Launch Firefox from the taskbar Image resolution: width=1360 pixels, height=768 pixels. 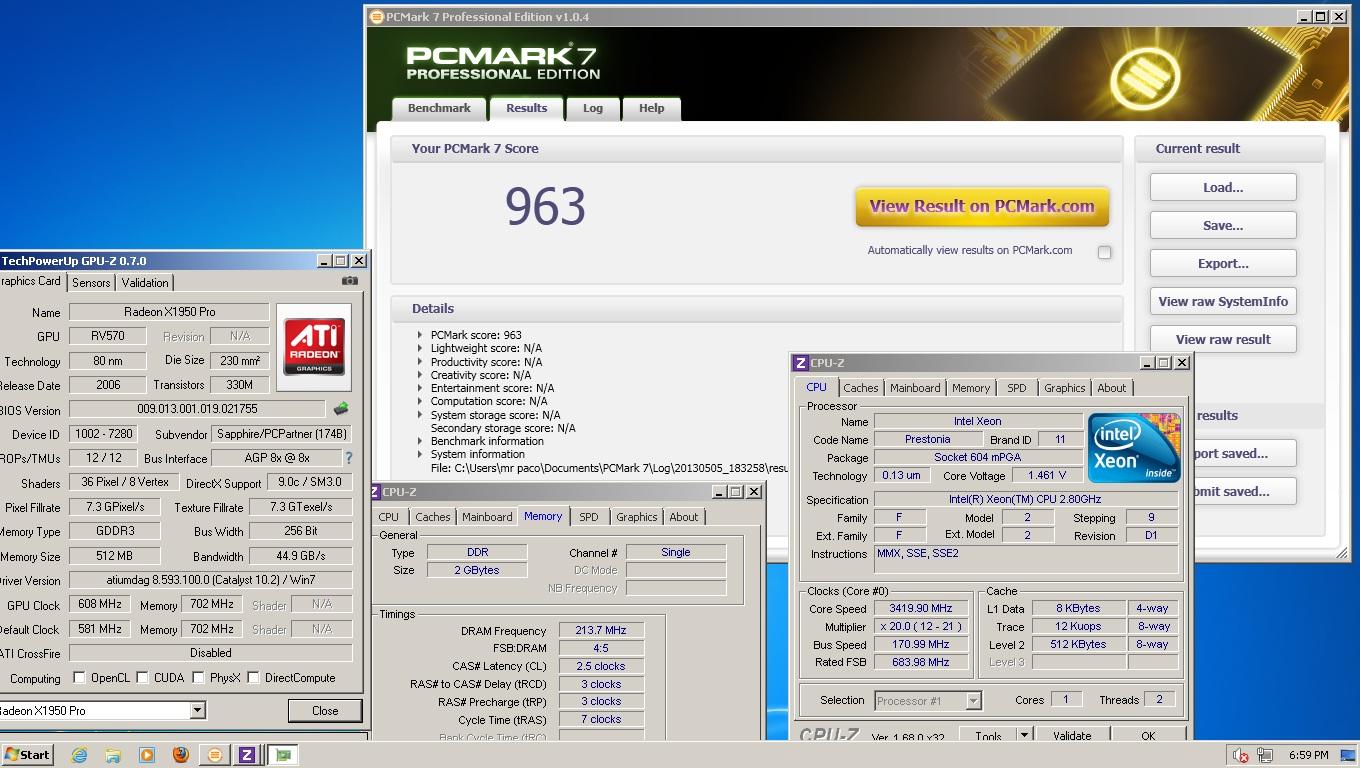[x=181, y=755]
